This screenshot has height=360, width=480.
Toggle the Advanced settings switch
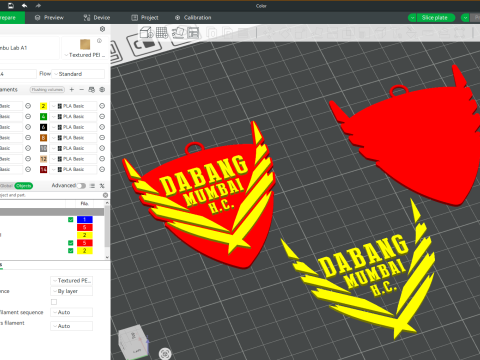pyautogui.click(x=81, y=186)
